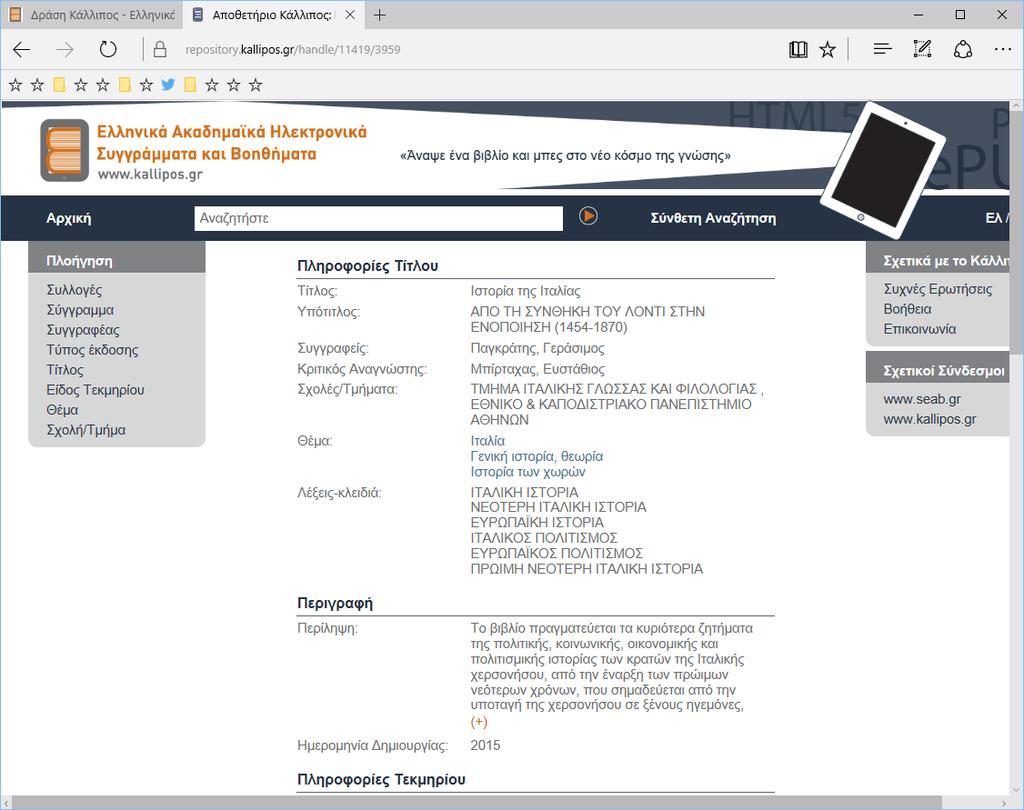Go back to the previous page
Image resolution: width=1024 pixels, height=810 pixels.
click(x=22, y=50)
